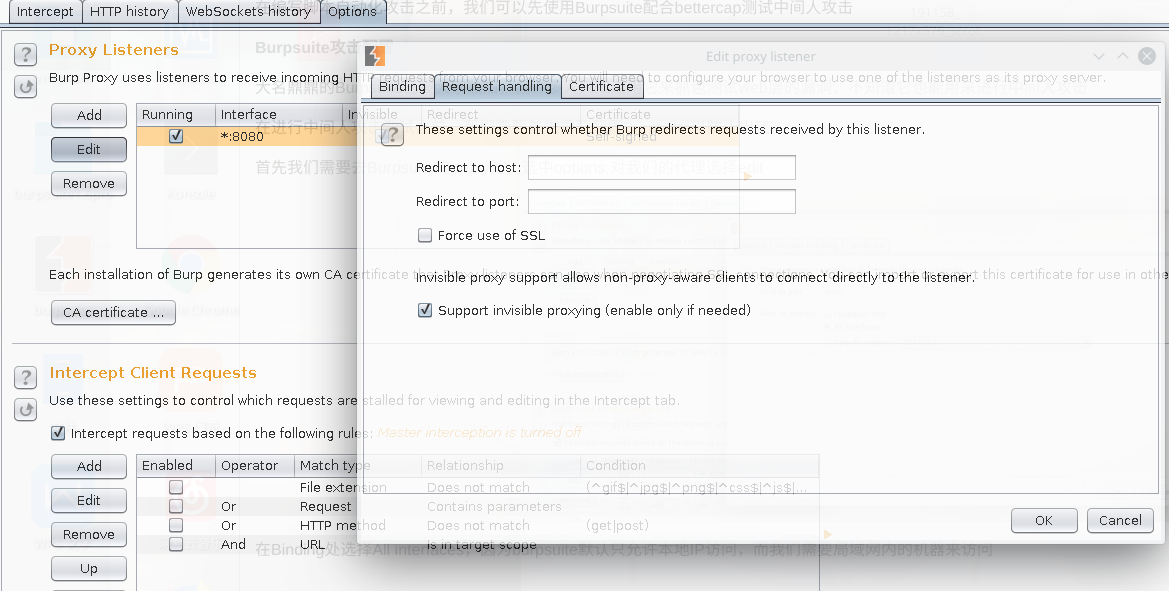Enable Force use of SSL
The image size is (1169, 591).
tap(425, 236)
